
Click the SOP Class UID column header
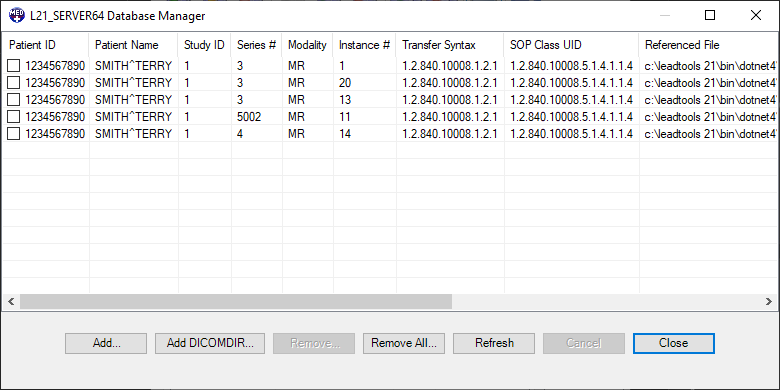571,45
